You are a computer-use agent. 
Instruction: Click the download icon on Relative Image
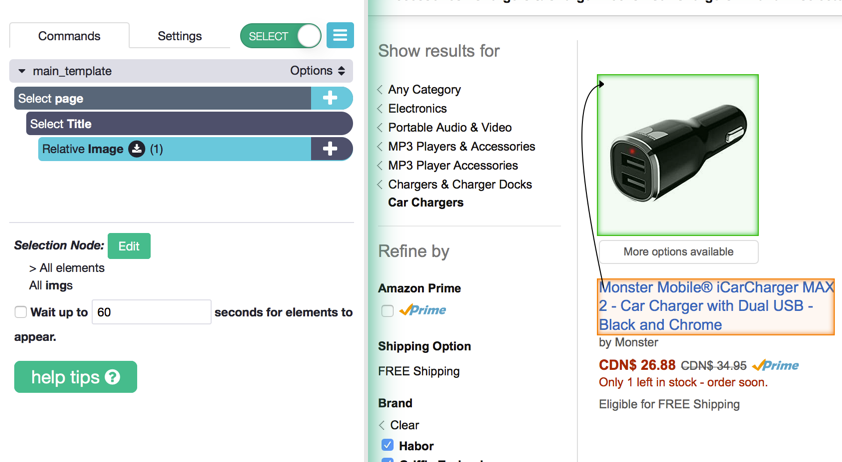(x=137, y=149)
